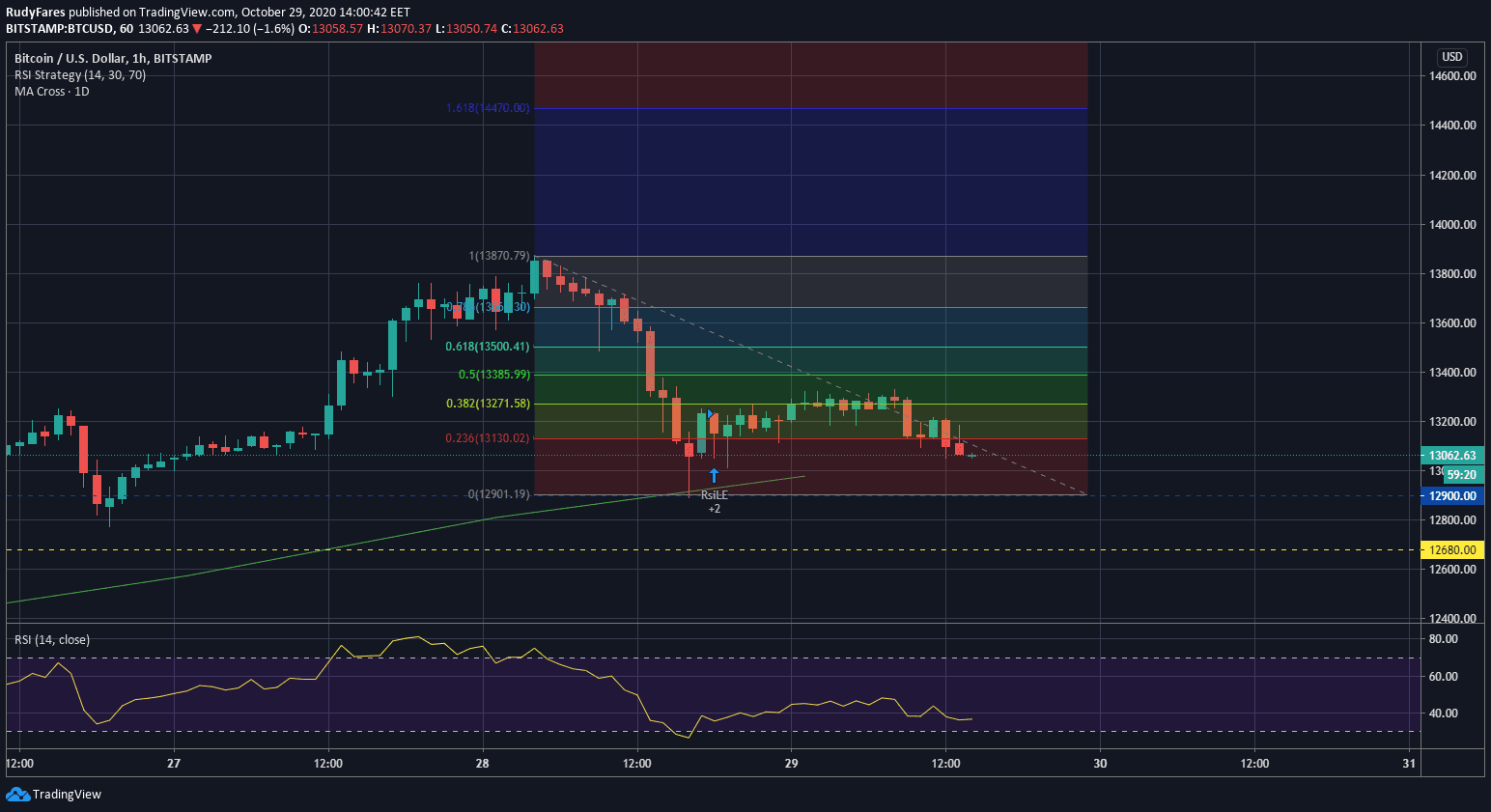
Task: Select the red 0.236 Fibonacci level line label
Action: [x=487, y=438]
